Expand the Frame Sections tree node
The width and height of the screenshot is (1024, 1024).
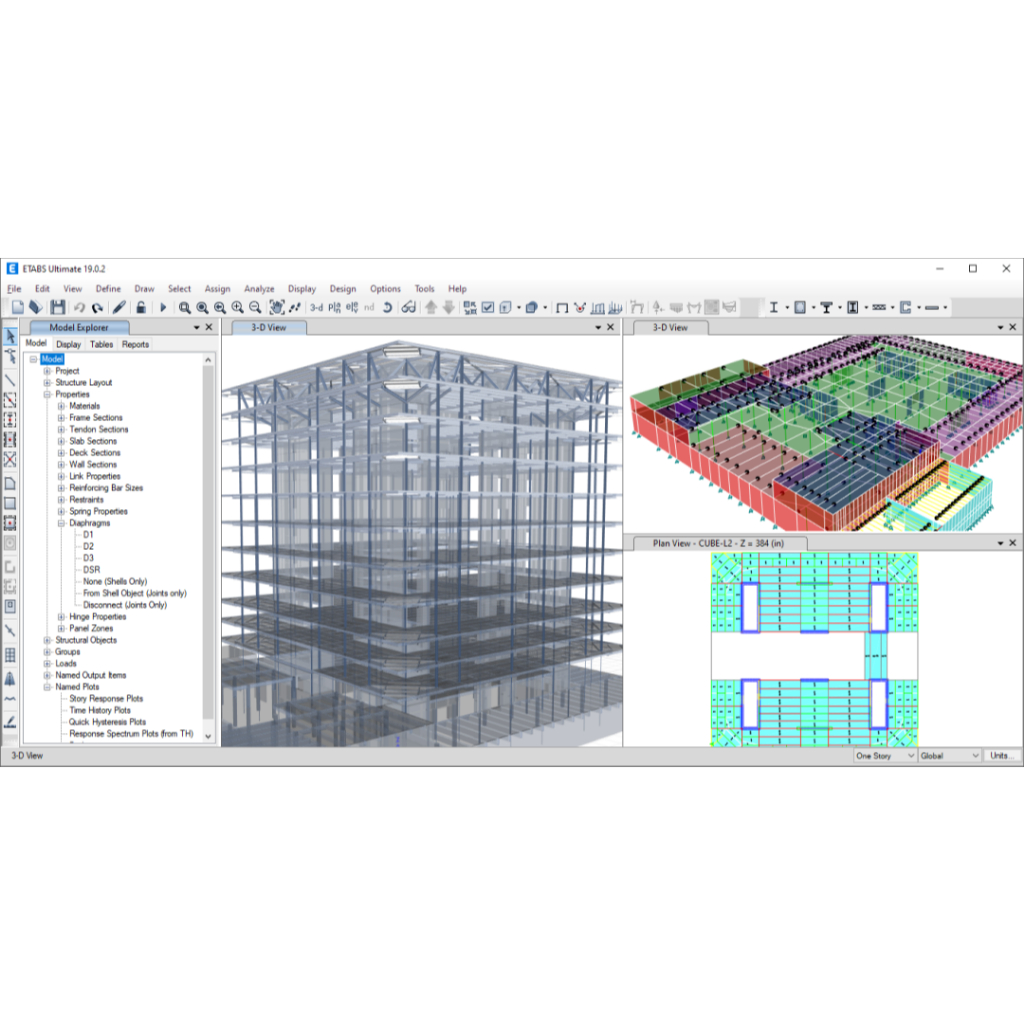[x=61, y=417]
